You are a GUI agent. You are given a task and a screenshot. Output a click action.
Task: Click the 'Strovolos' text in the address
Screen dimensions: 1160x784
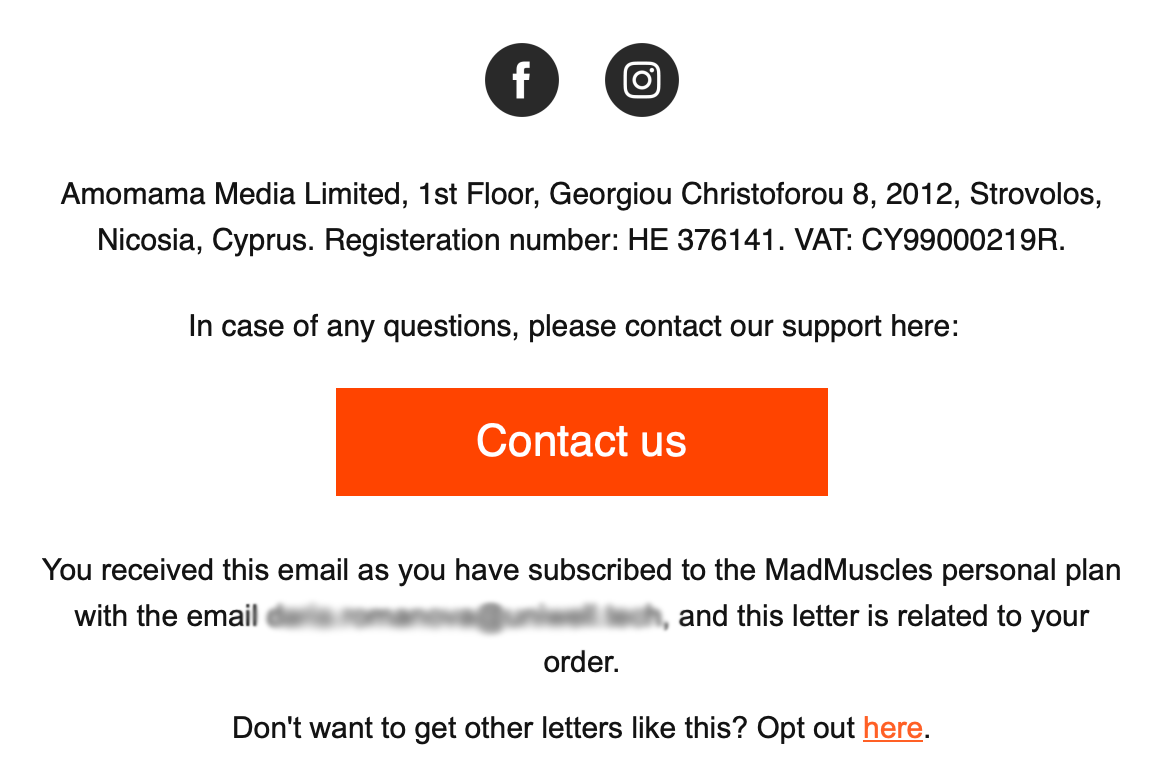coord(1035,194)
